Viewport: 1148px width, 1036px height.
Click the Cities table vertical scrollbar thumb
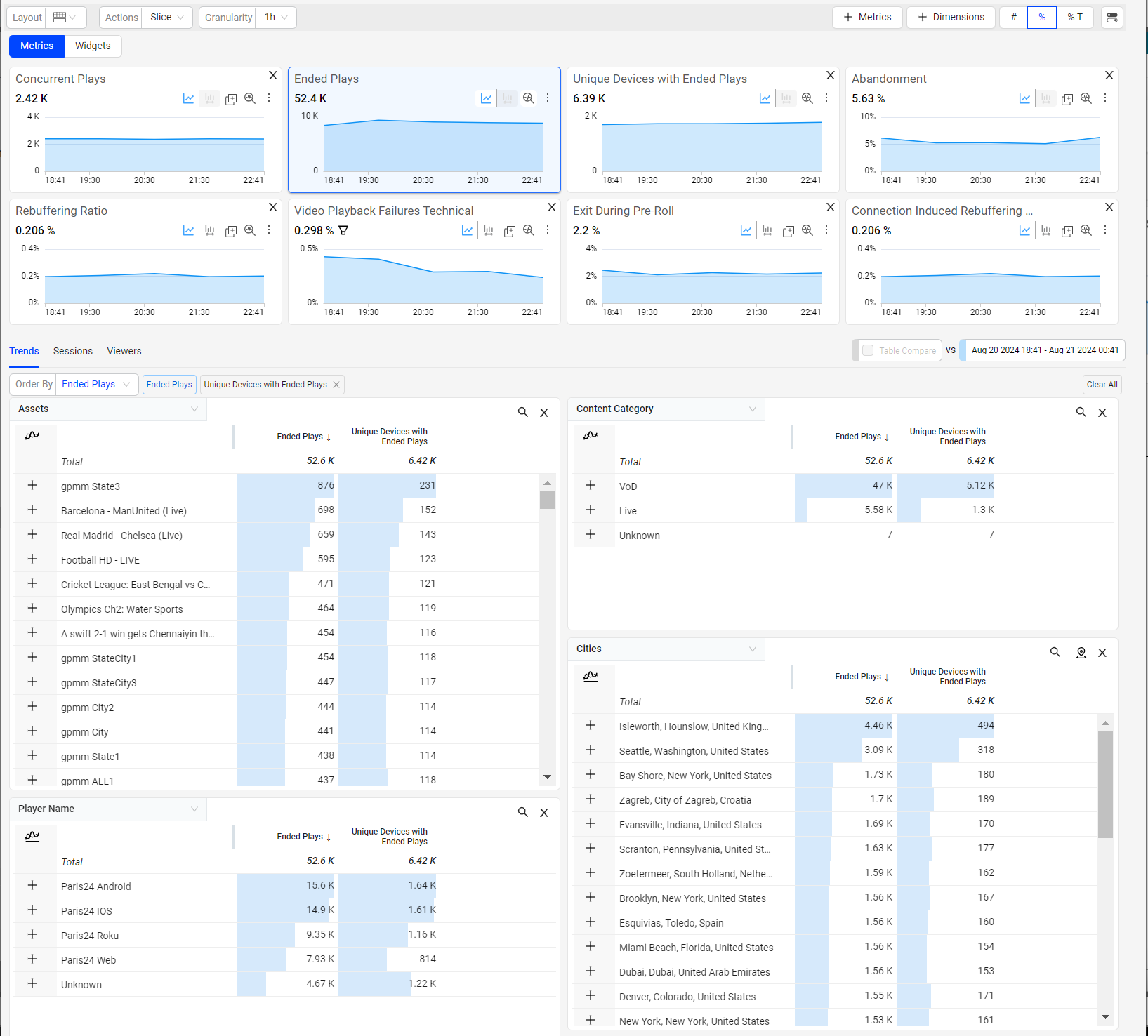(x=1105, y=784)
